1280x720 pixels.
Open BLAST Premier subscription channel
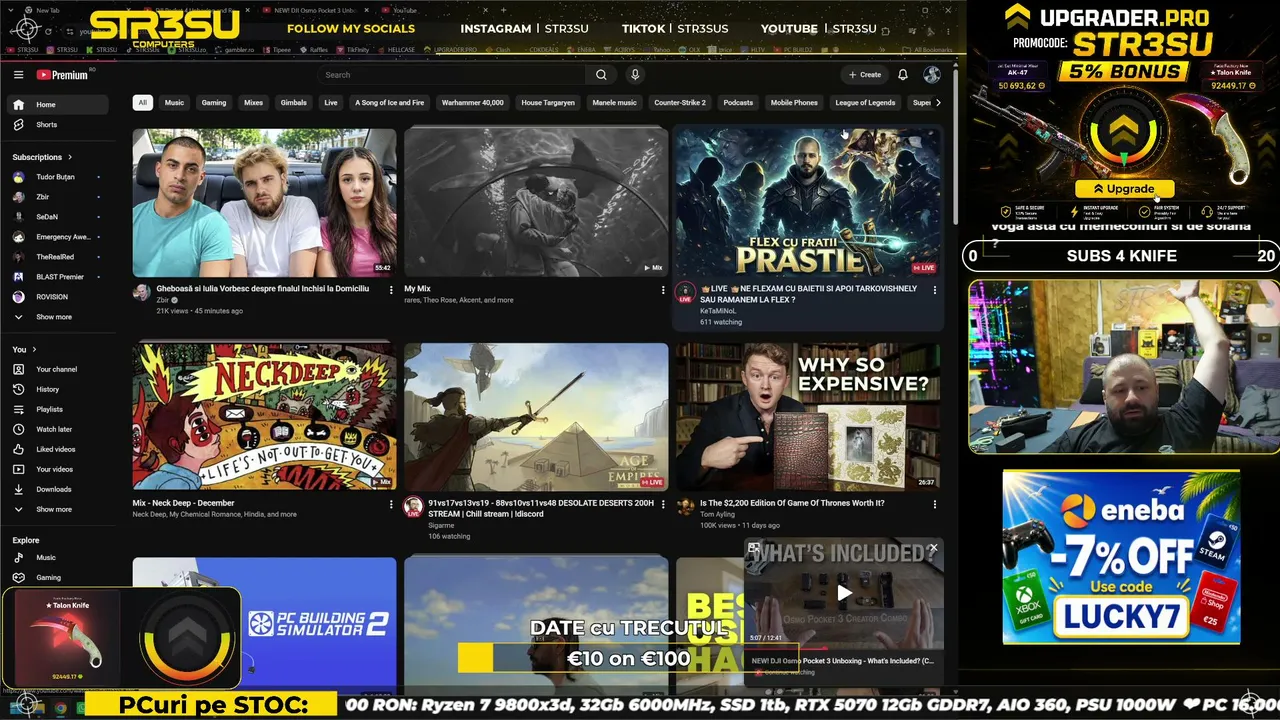pos(57,277)
